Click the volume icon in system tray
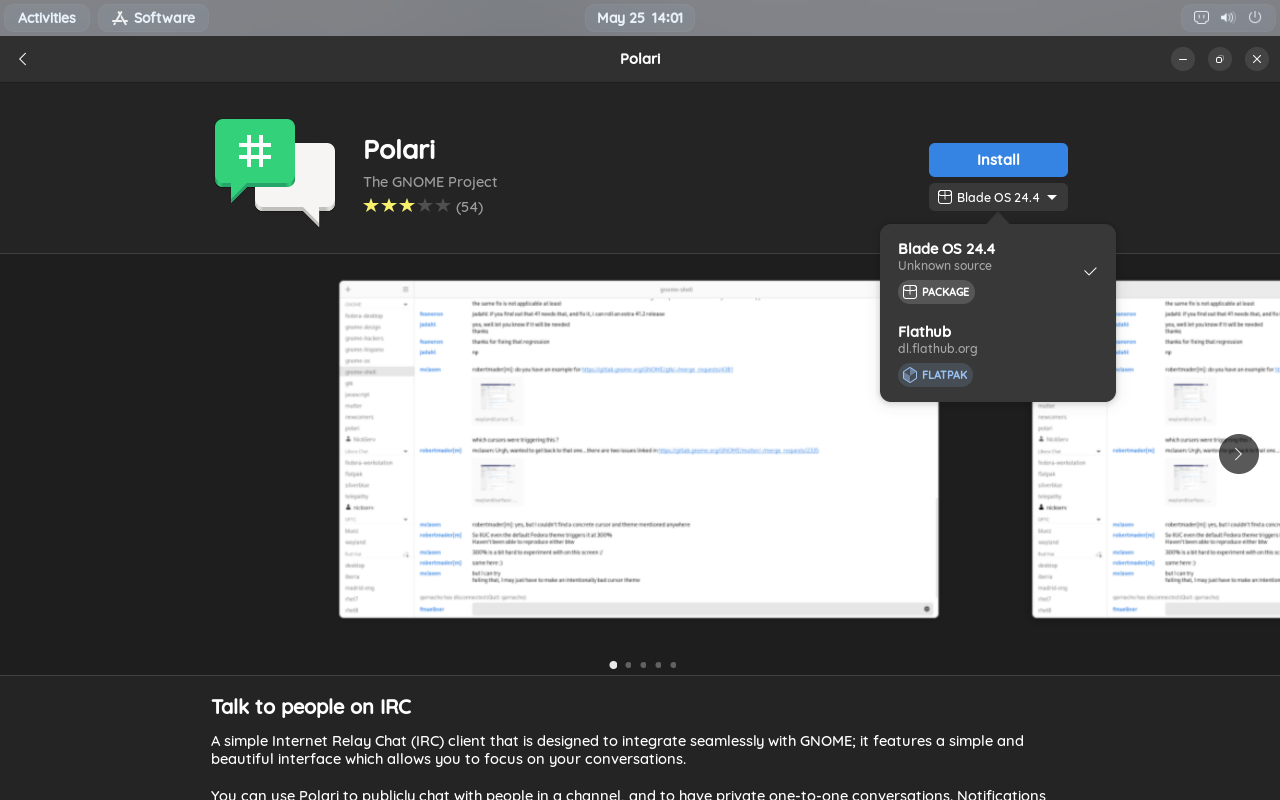 1228,18
